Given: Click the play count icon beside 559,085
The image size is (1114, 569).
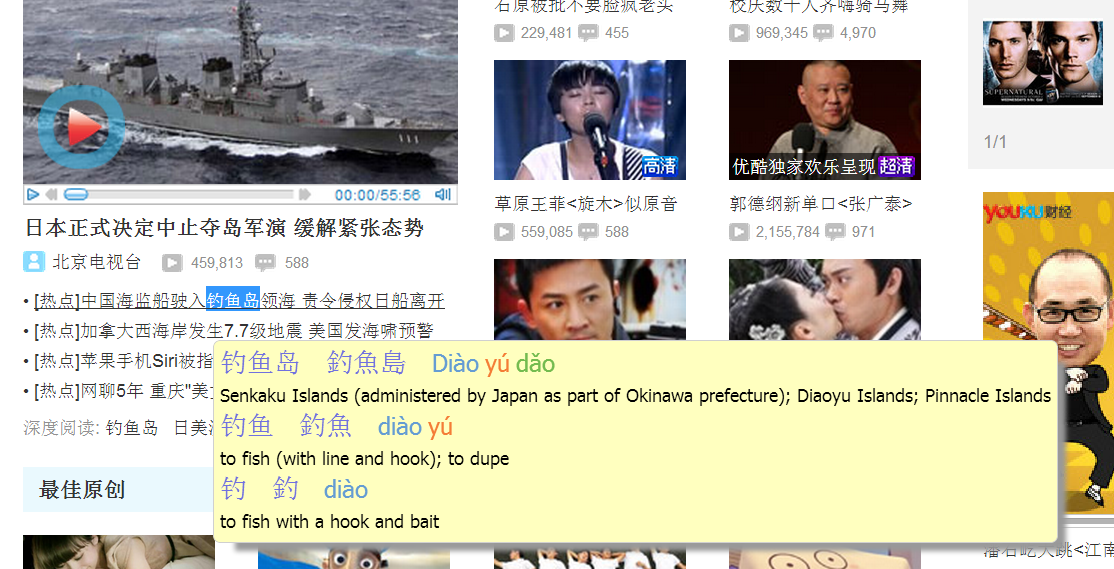Looking at the screenshot, I should coord(504,232).
